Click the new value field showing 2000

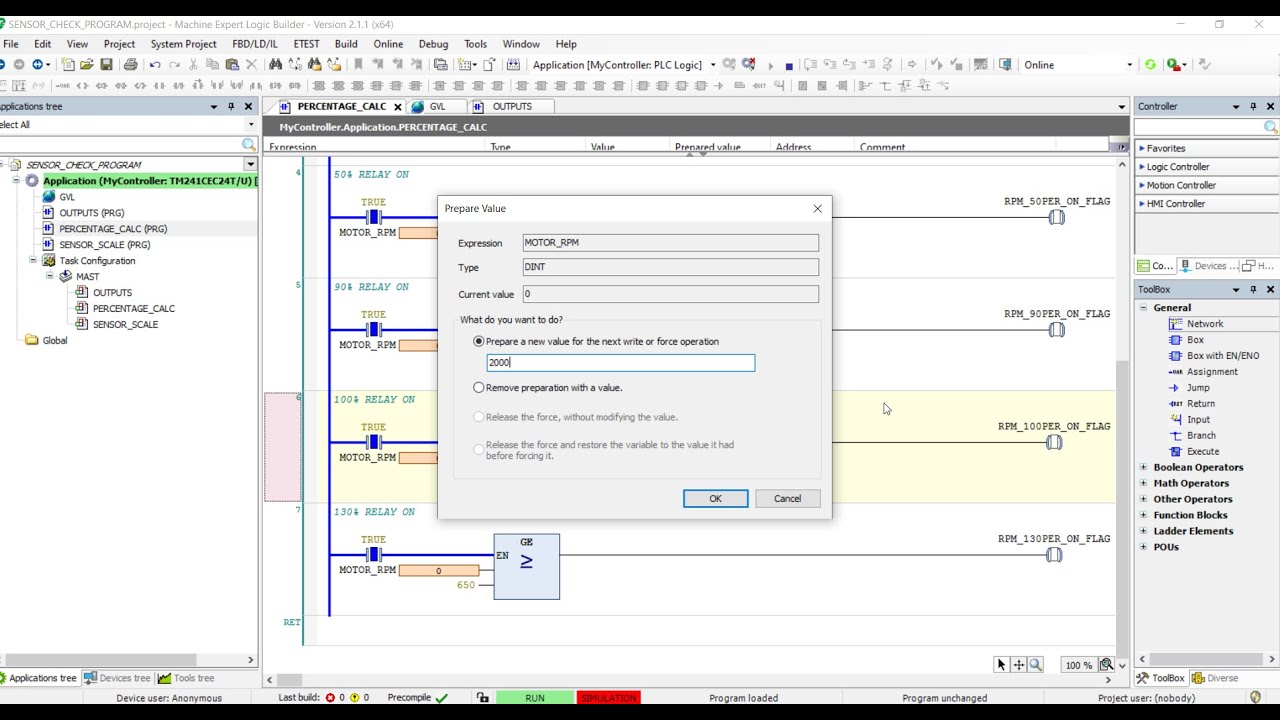[x=621, y=363]
